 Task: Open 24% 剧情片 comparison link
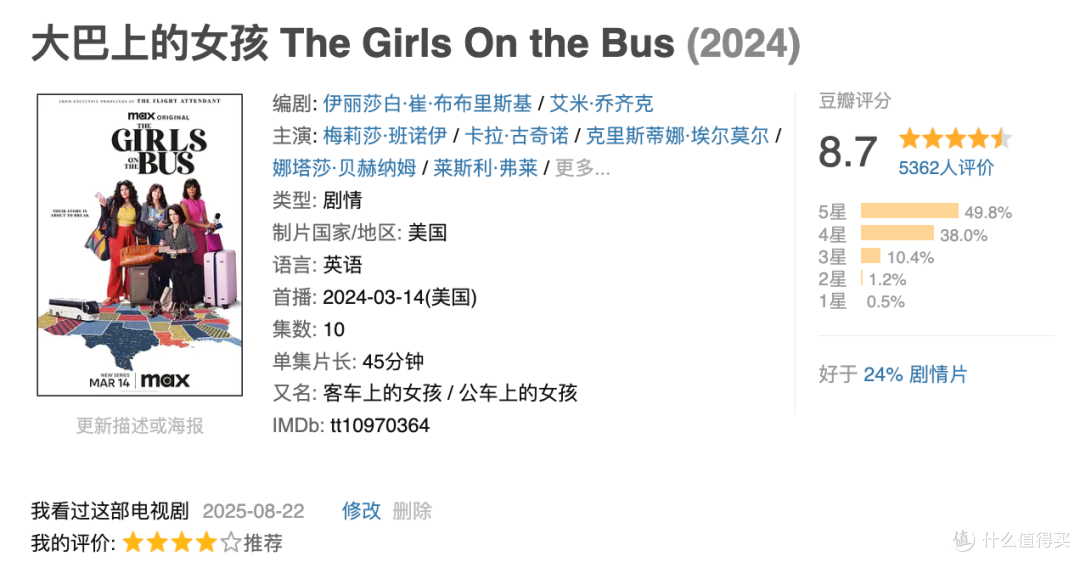click(915, 374)
